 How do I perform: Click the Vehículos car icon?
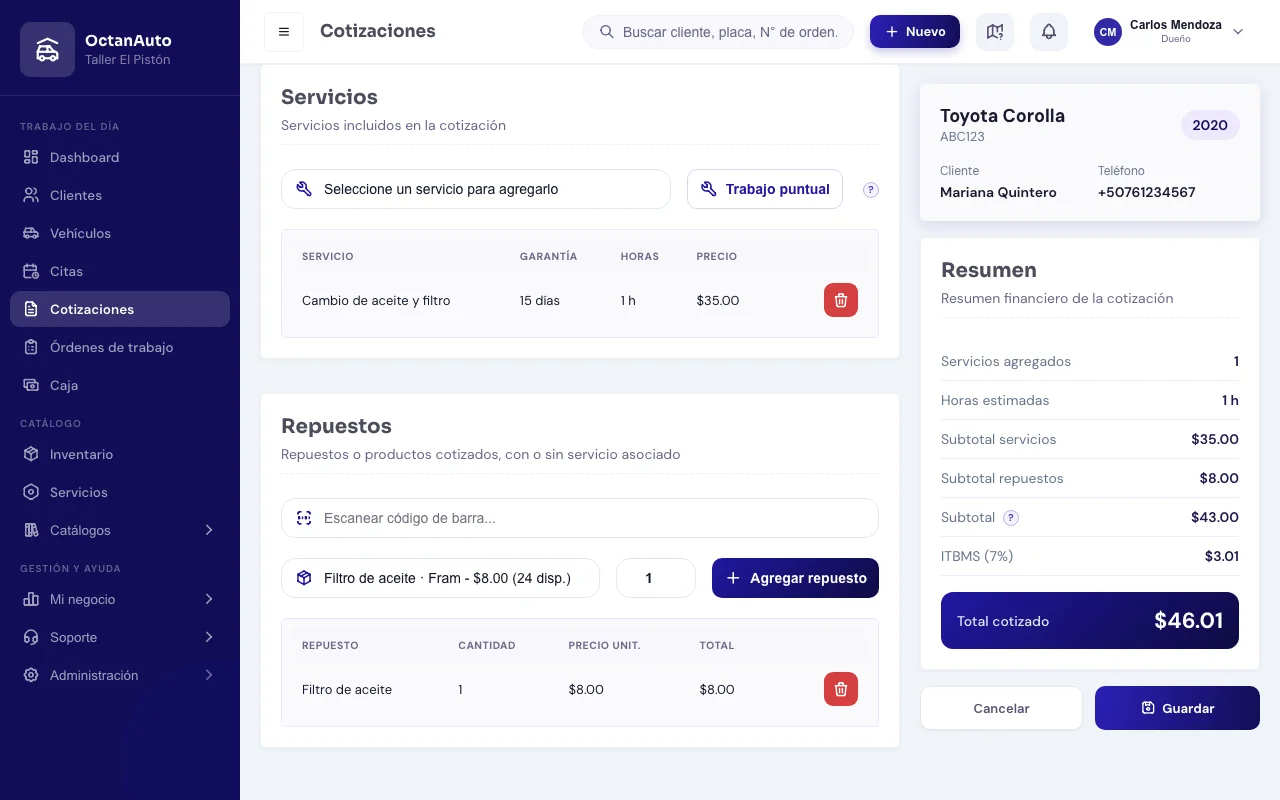click(31, 233)
